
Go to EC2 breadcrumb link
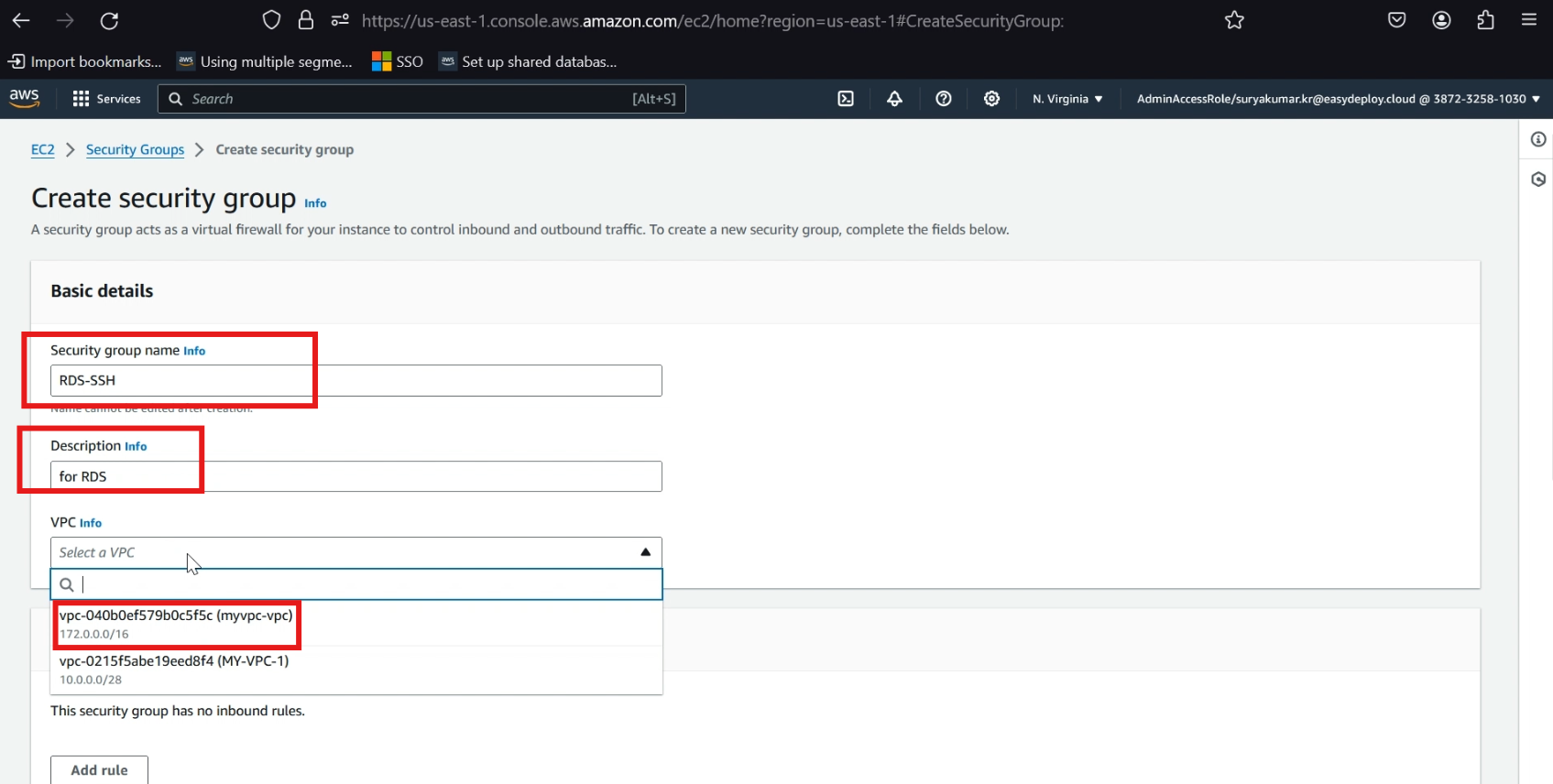pos(43,149)
